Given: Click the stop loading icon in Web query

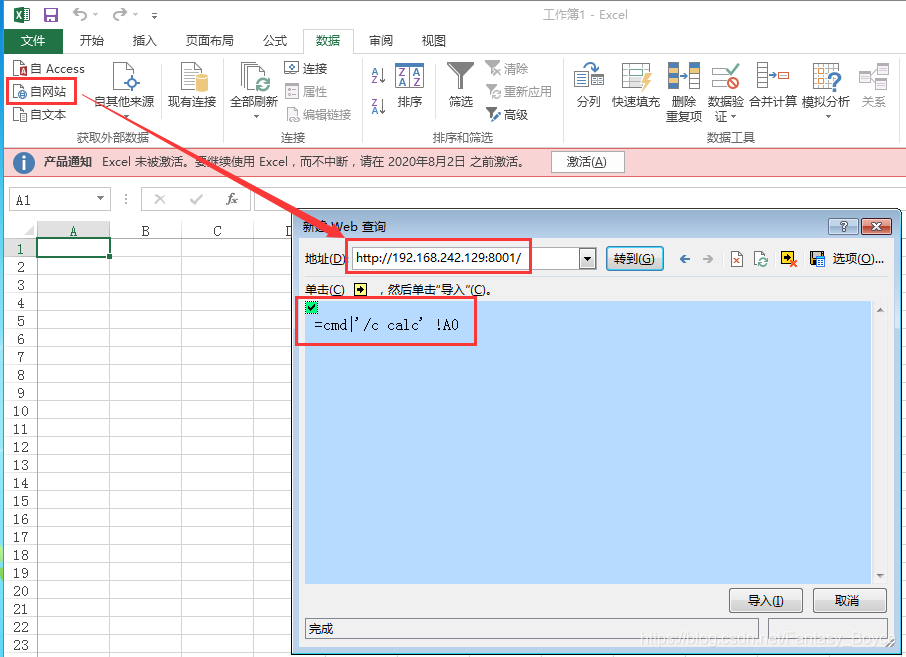Looking at the screenshot, I should point(737,259).
